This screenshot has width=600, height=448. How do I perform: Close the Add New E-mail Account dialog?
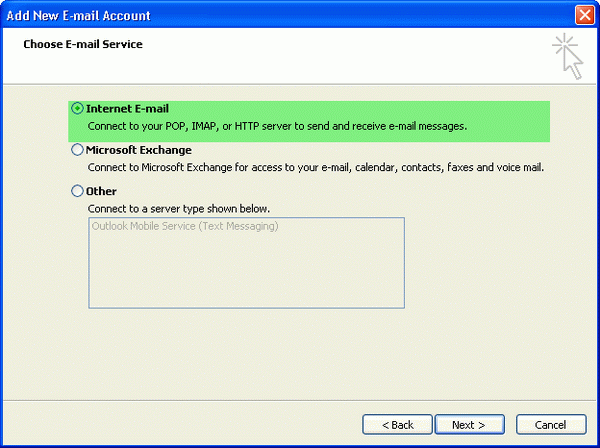[586, 15]
